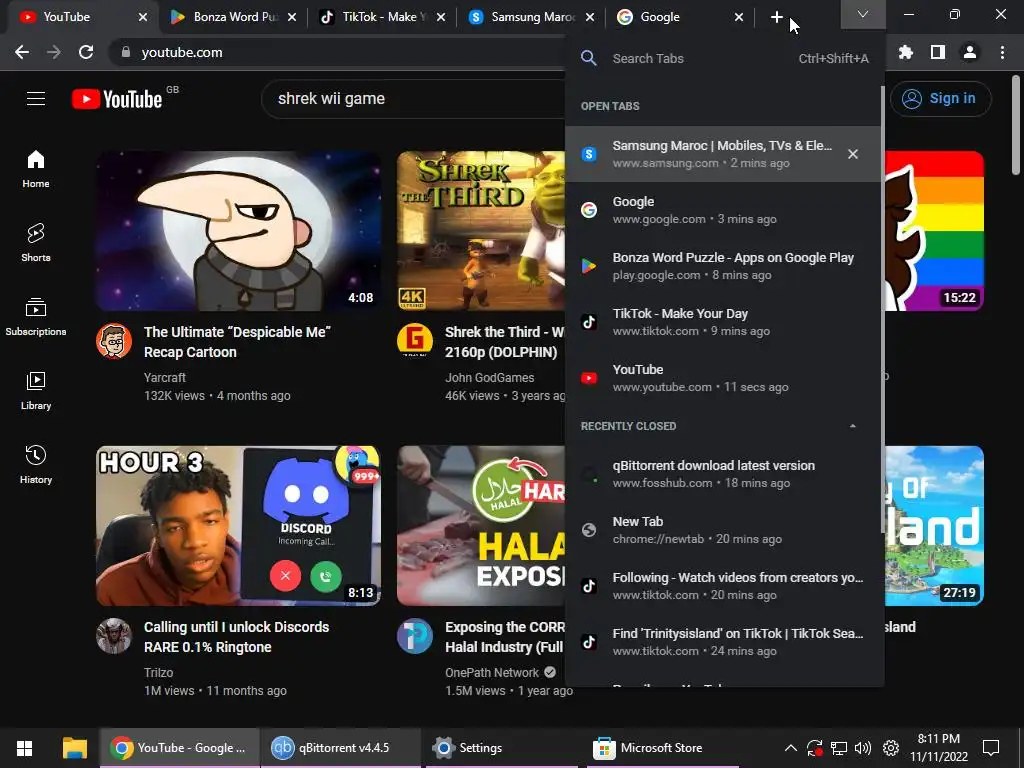This screenshot has height=768, width=1024.
Task: Select YouTube in open tabs list
Action: pos(723,377)
